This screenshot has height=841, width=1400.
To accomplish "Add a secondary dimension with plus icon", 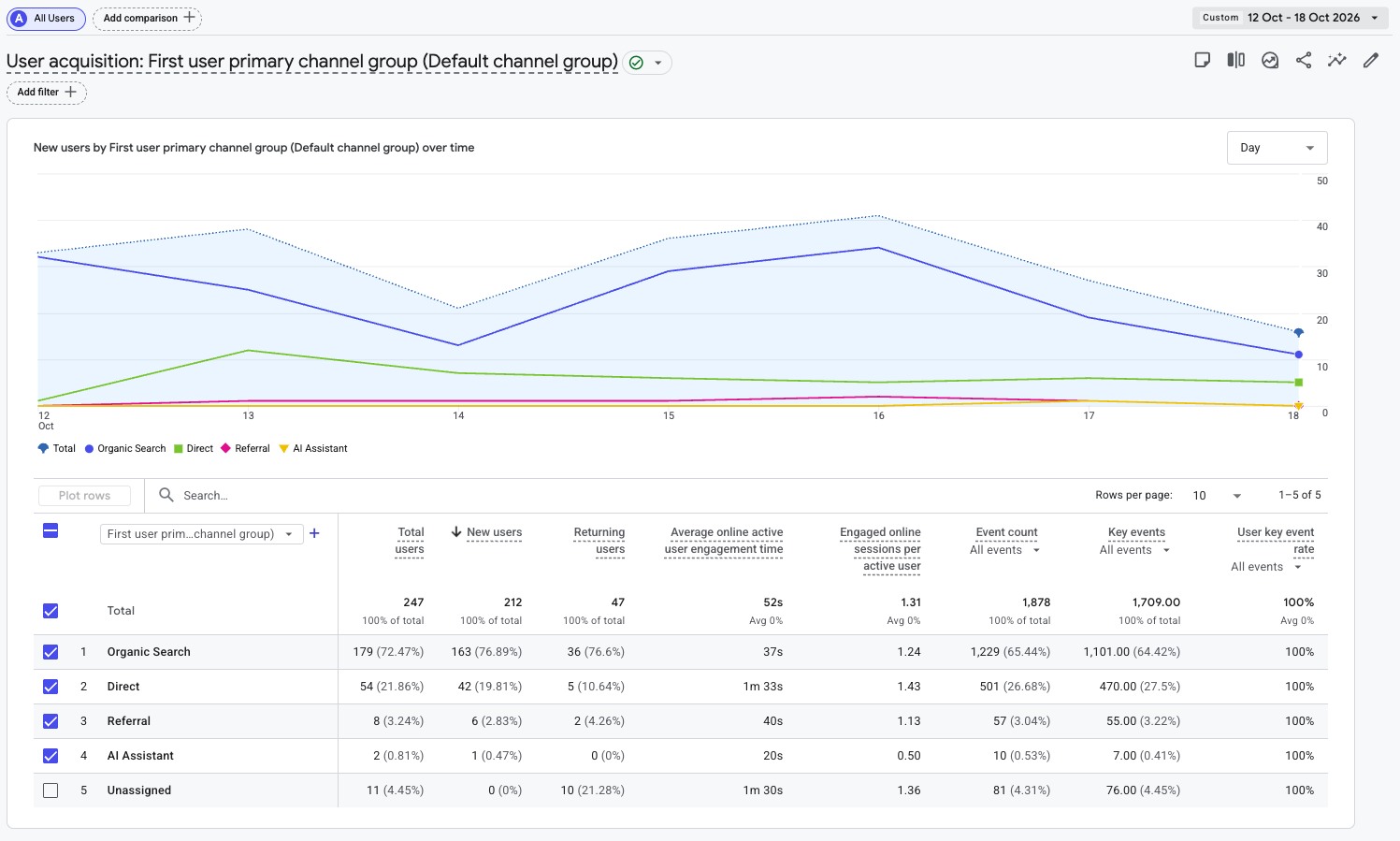I will point(315,533).
